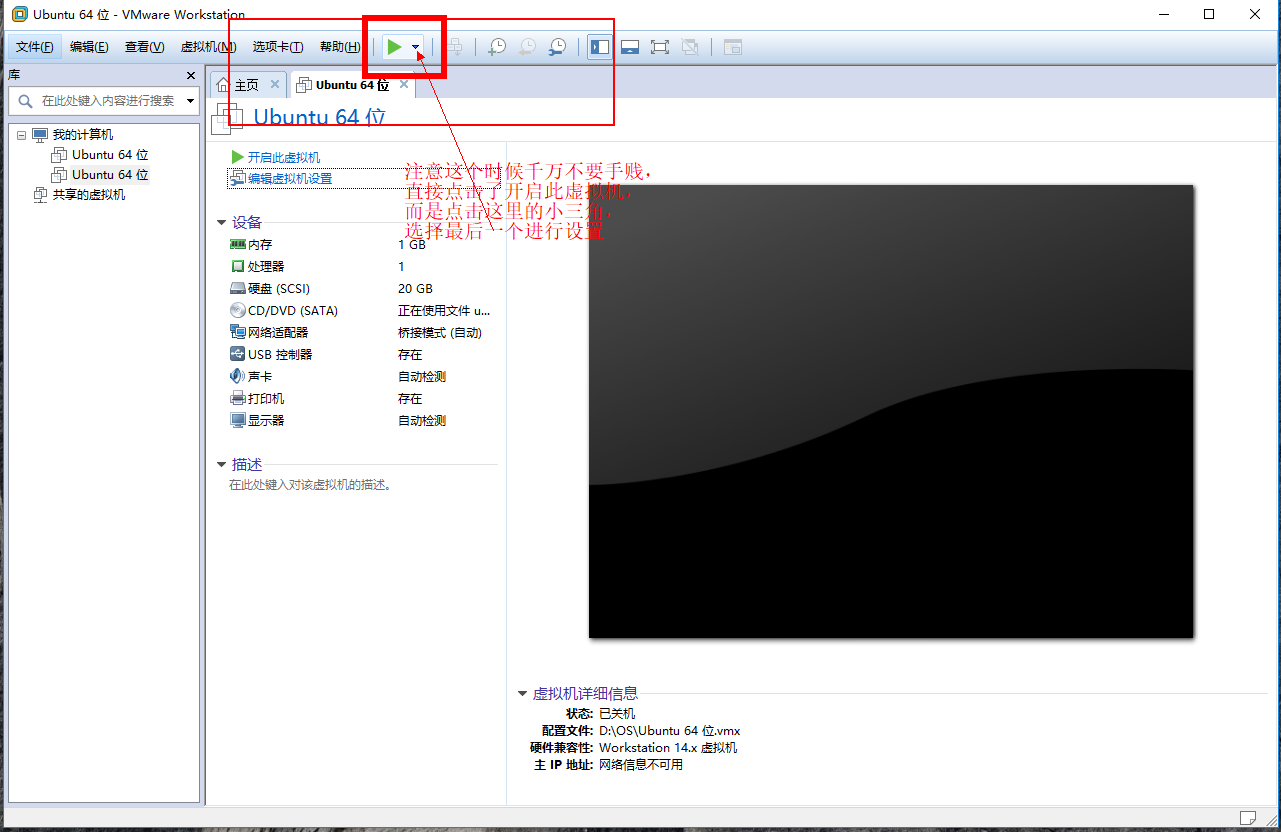The height and width of the screenshot is (832, 1281).
Task: Collapse the 设备 section
Action: click(x=221, y=223)
